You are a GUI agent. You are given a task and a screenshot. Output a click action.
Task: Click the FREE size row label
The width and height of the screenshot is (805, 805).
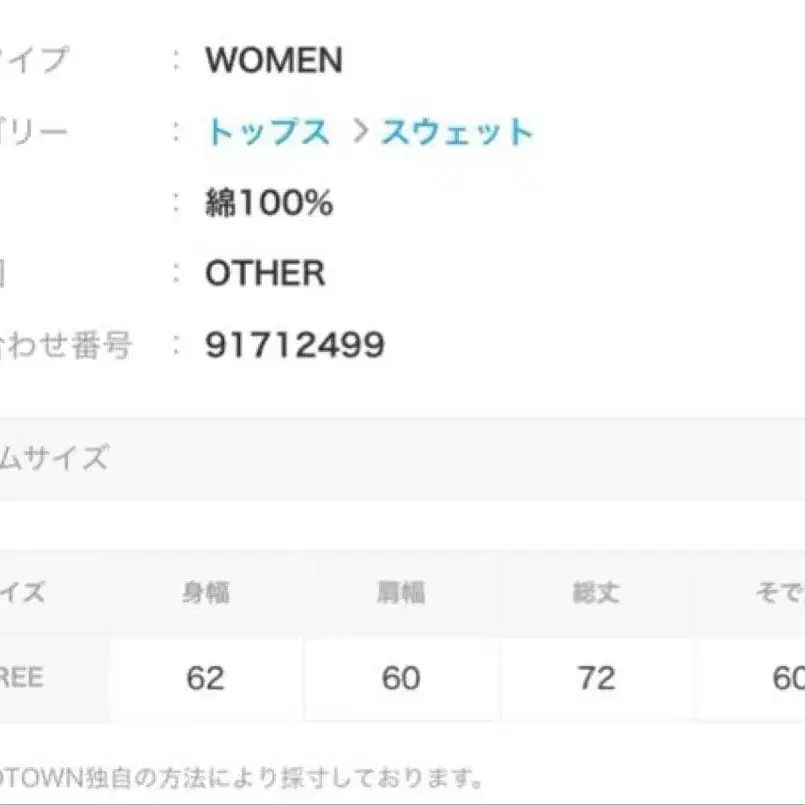(x=22, y=678)
